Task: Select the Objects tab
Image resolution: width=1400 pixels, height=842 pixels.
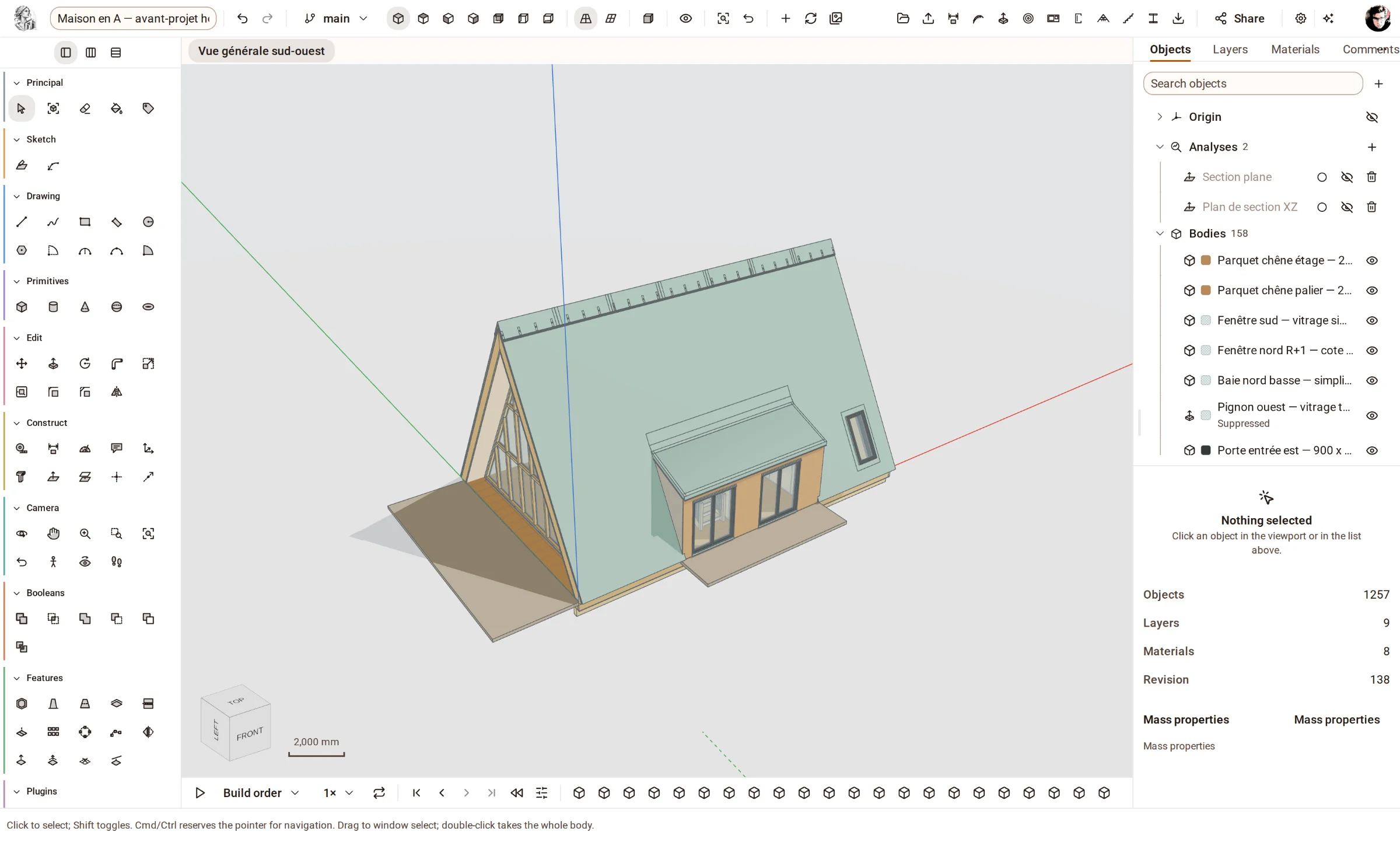Action: 1170,50
